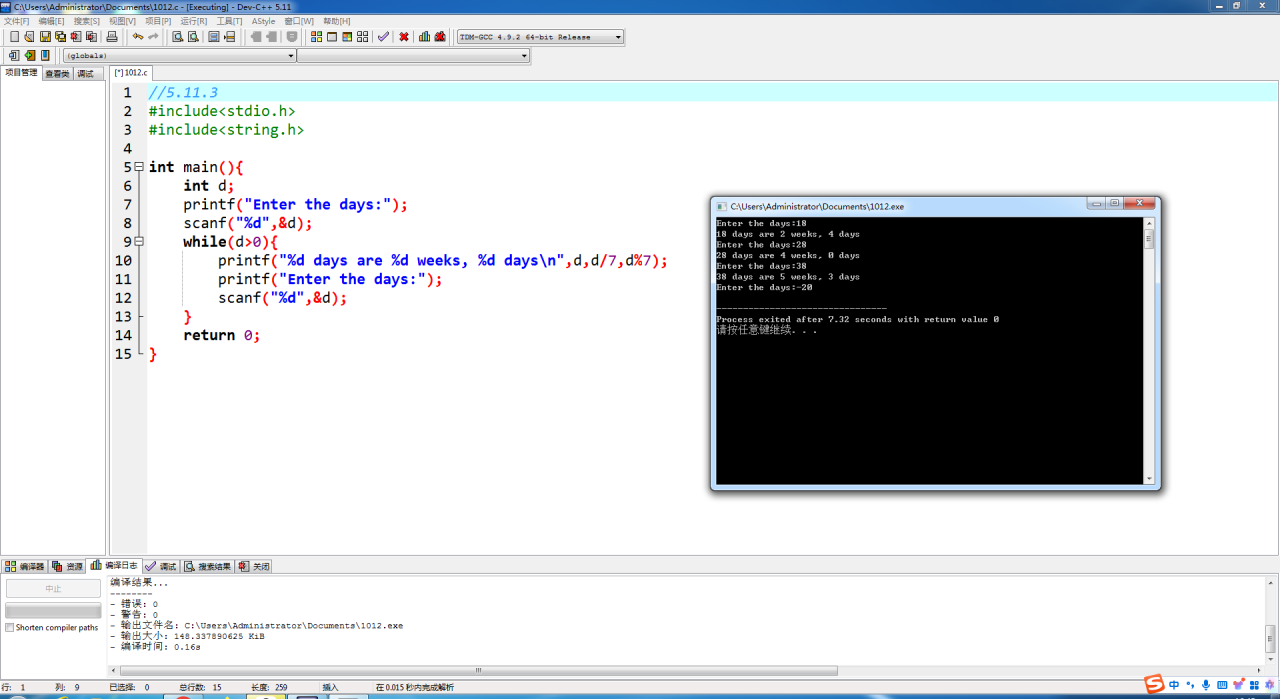Click the New file toolbar icon
The image size is (1280, 699).
(x=14, y=37)
